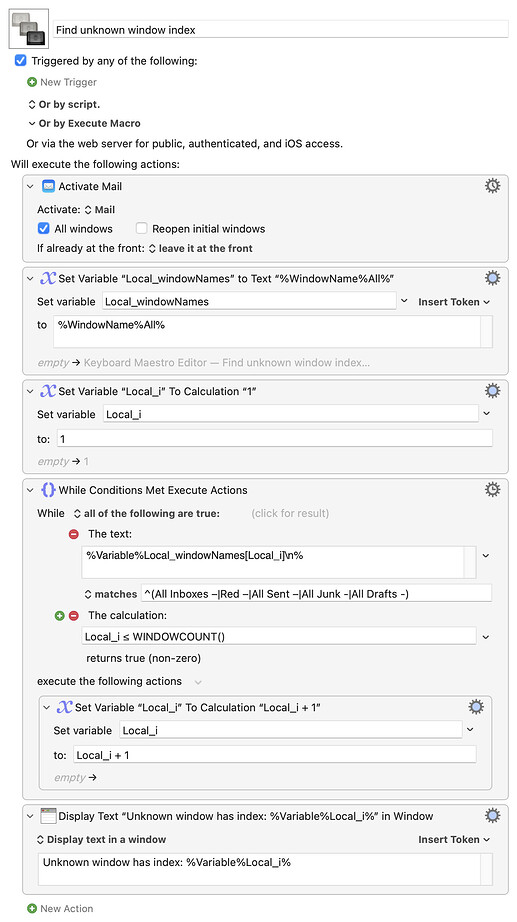The width and height of the screenshot is (517, 922).
Task: Open gear menu for Display Text action
Action: (492, 816)
